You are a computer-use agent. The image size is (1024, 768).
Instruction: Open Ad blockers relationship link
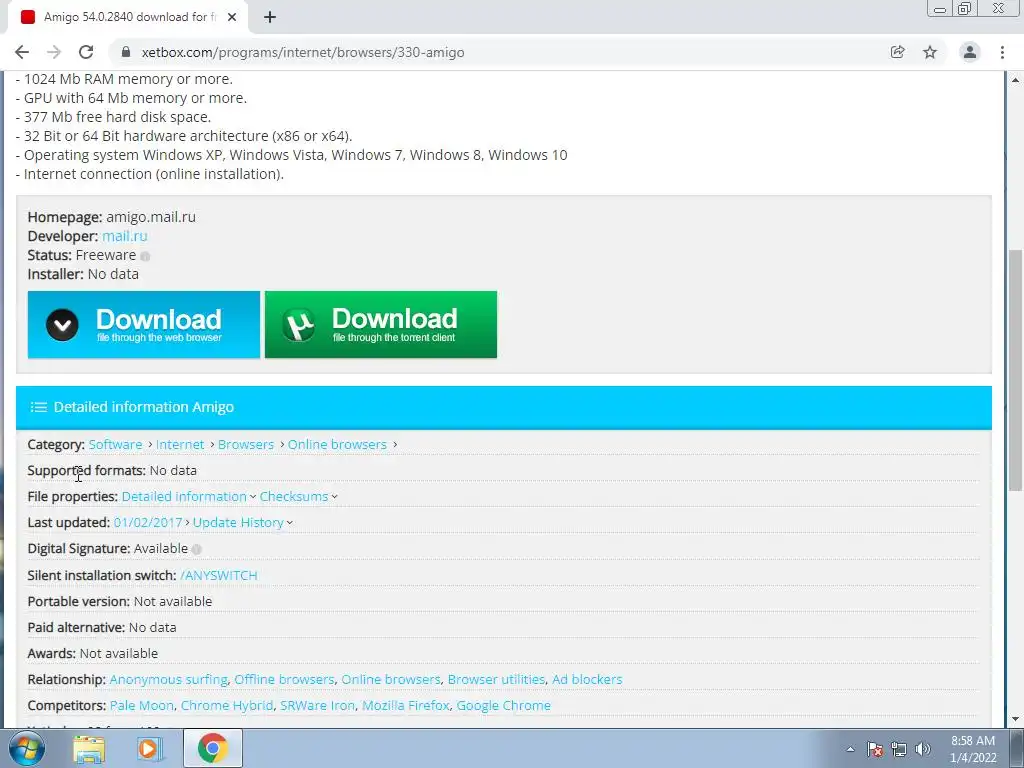587,679
